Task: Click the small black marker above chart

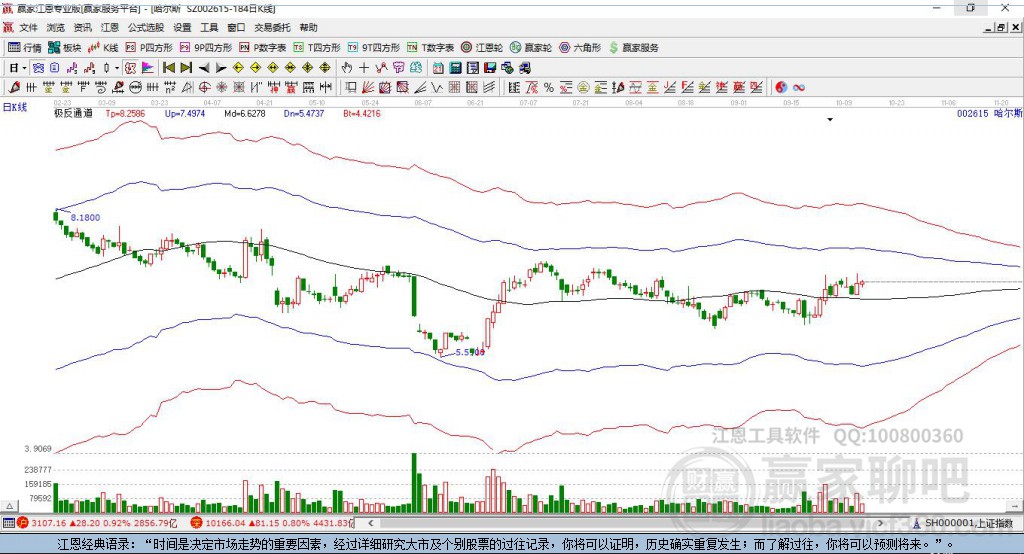Action: pos(830,120)
